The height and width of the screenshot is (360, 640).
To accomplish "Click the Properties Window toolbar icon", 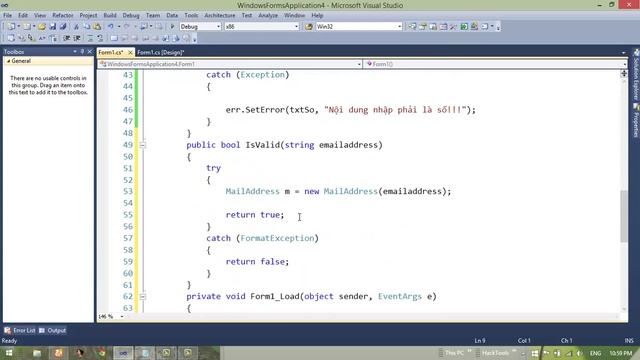I will point(422,27).
